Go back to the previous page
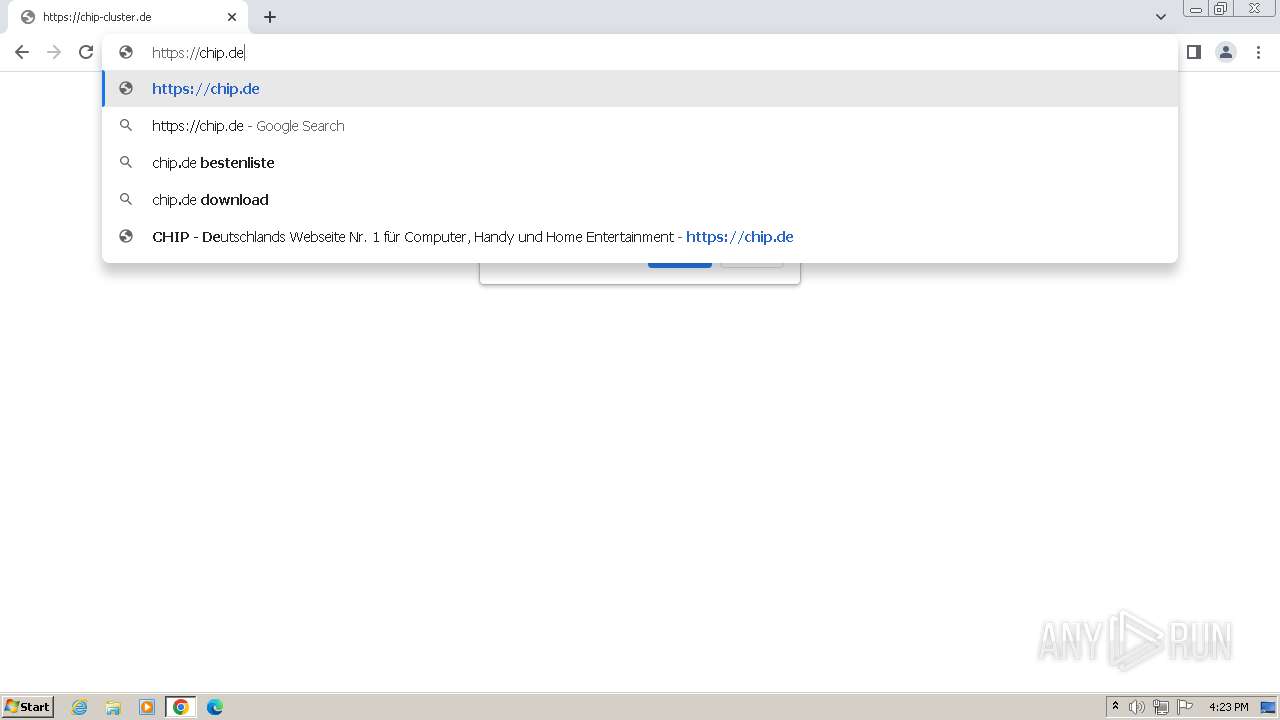Screen dimensions: 1280x720 click(22, 52)
